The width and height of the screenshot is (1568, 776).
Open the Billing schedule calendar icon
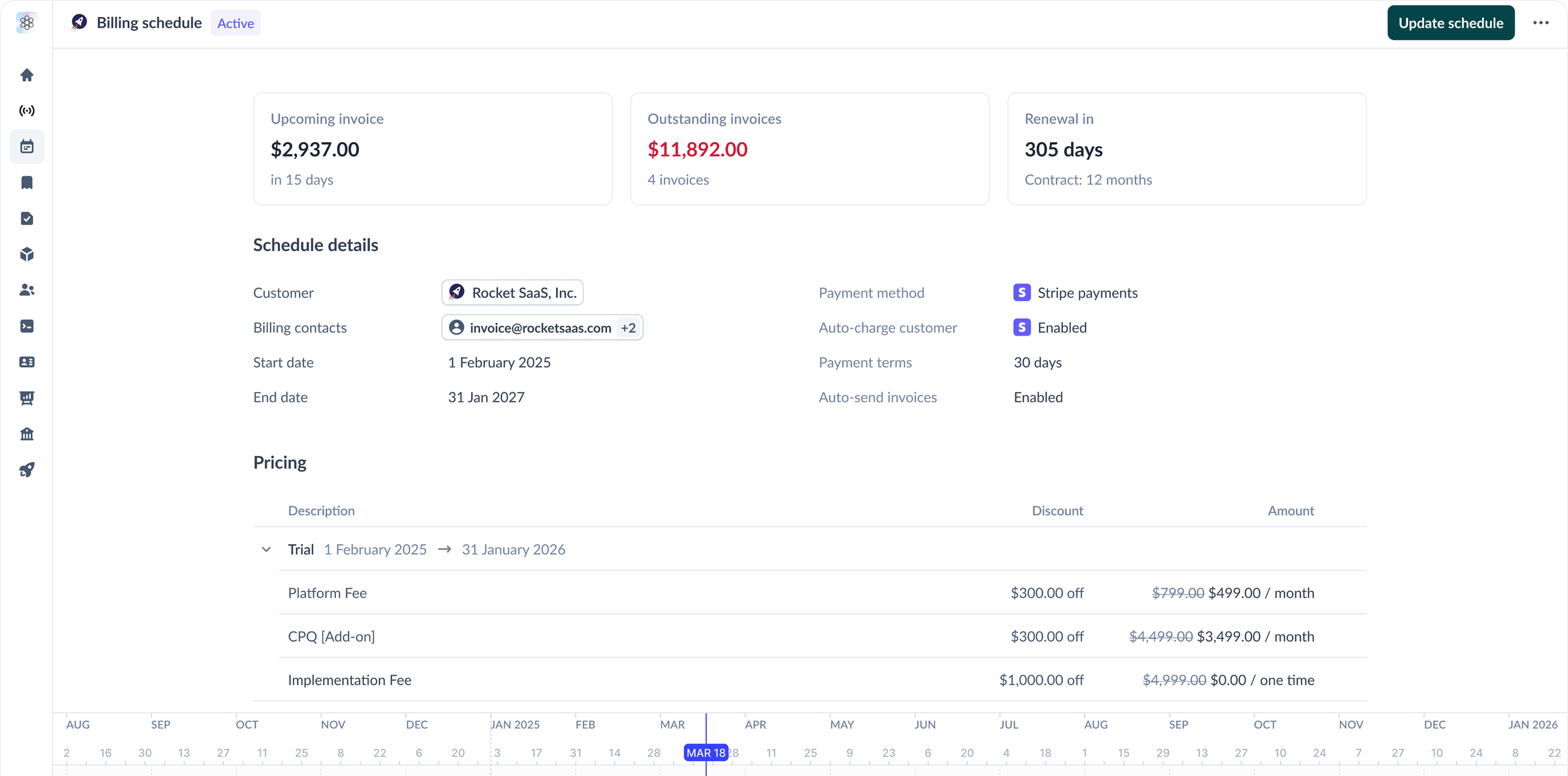(27, 146)
